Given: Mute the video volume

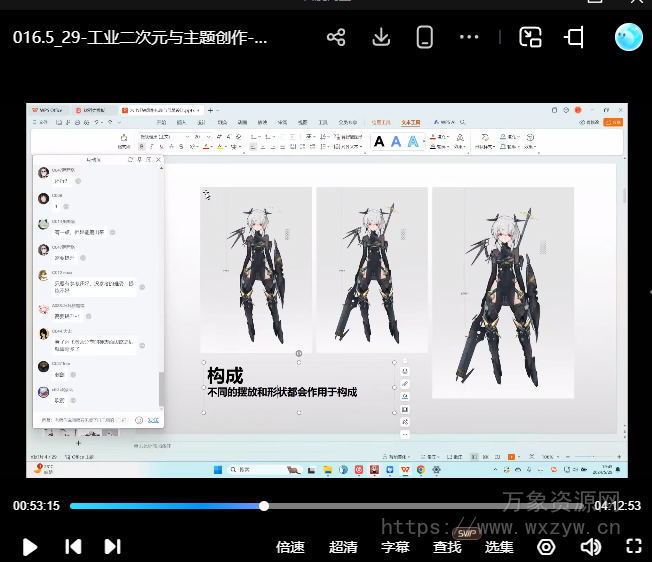Looking at the screenshot, I should click(591, 547).
